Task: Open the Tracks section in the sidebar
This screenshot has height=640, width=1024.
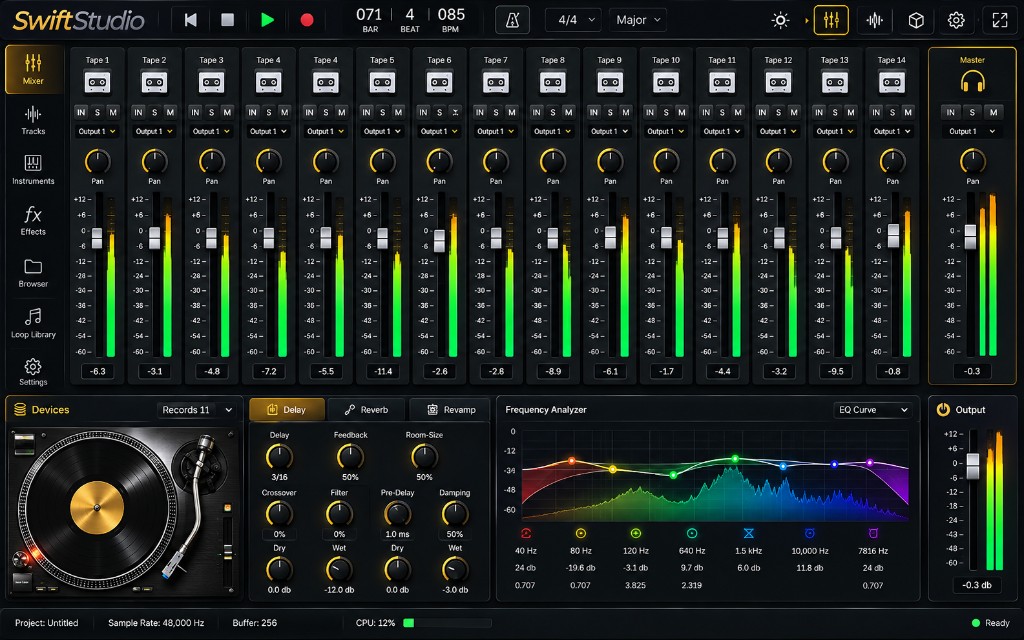Action: click(x=33, y=121)
